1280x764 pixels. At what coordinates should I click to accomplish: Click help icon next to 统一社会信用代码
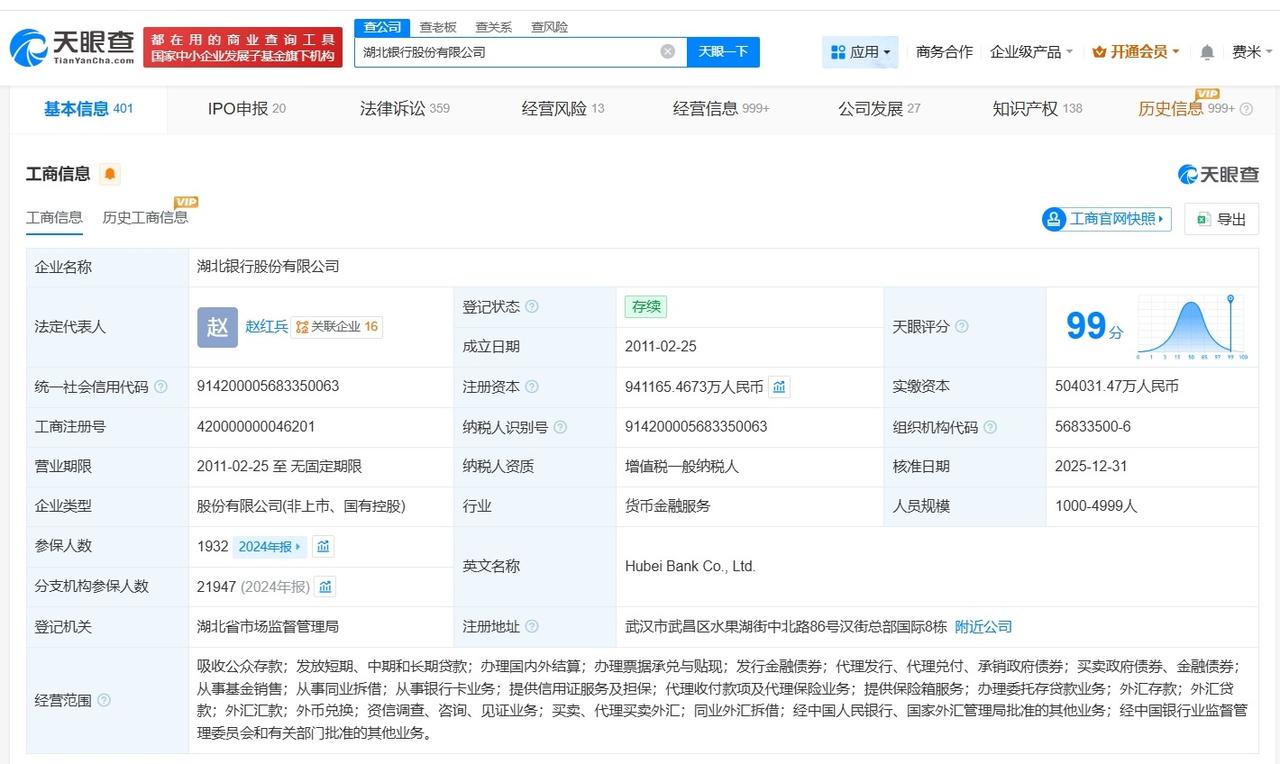point(161,387)
